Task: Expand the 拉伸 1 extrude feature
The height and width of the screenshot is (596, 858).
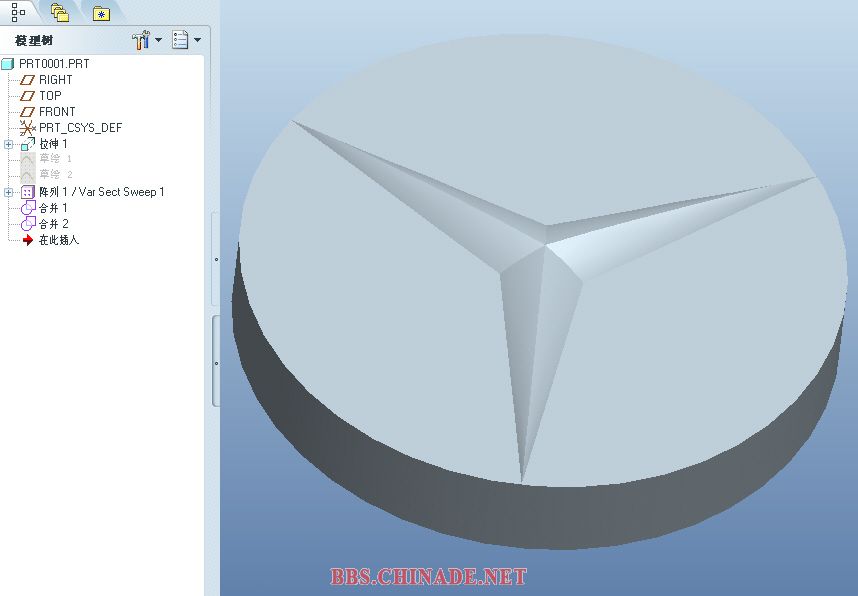Action: coord(8,144)
